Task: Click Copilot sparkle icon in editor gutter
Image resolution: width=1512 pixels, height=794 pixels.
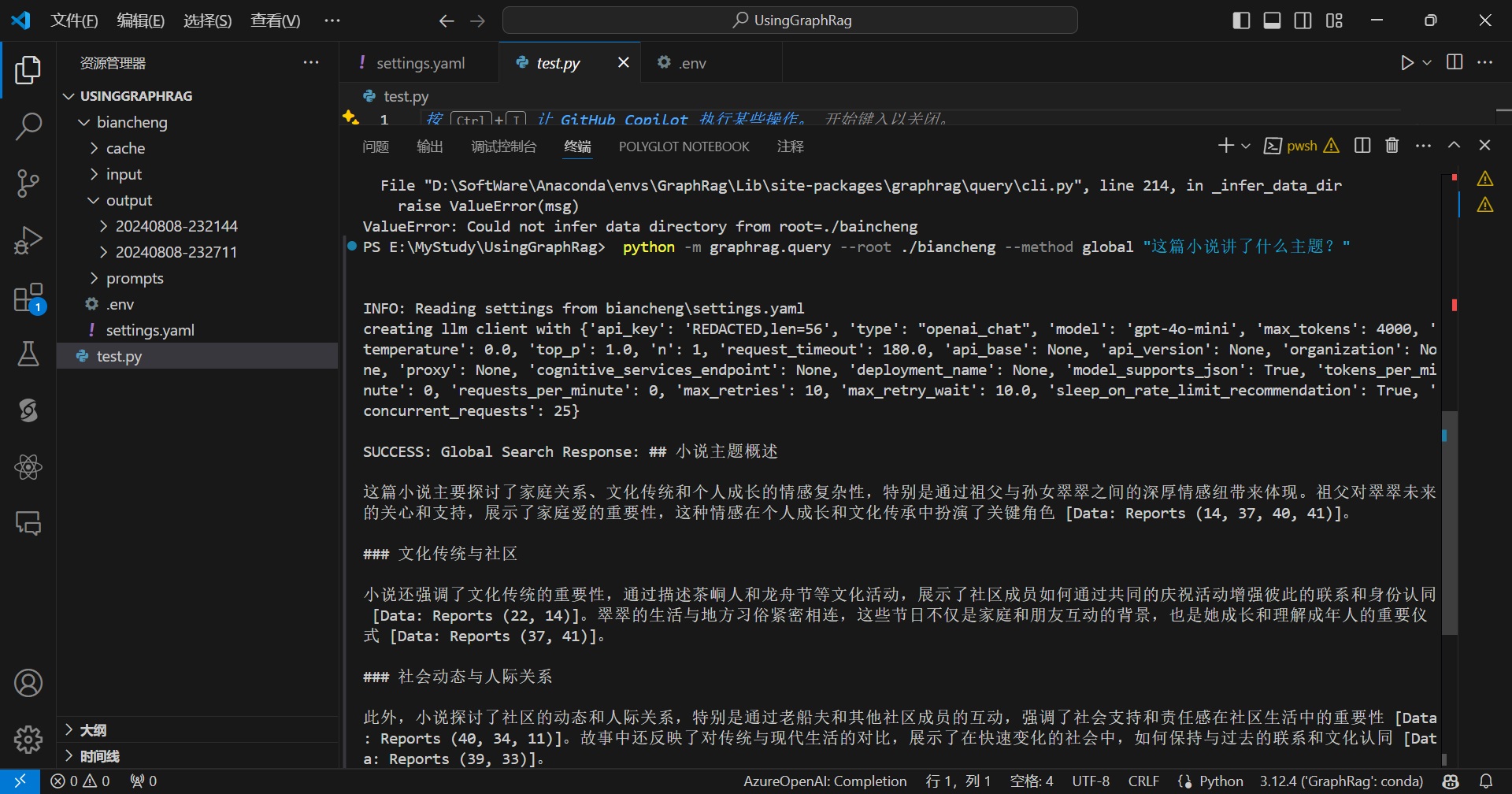Action: pos(350,118)
